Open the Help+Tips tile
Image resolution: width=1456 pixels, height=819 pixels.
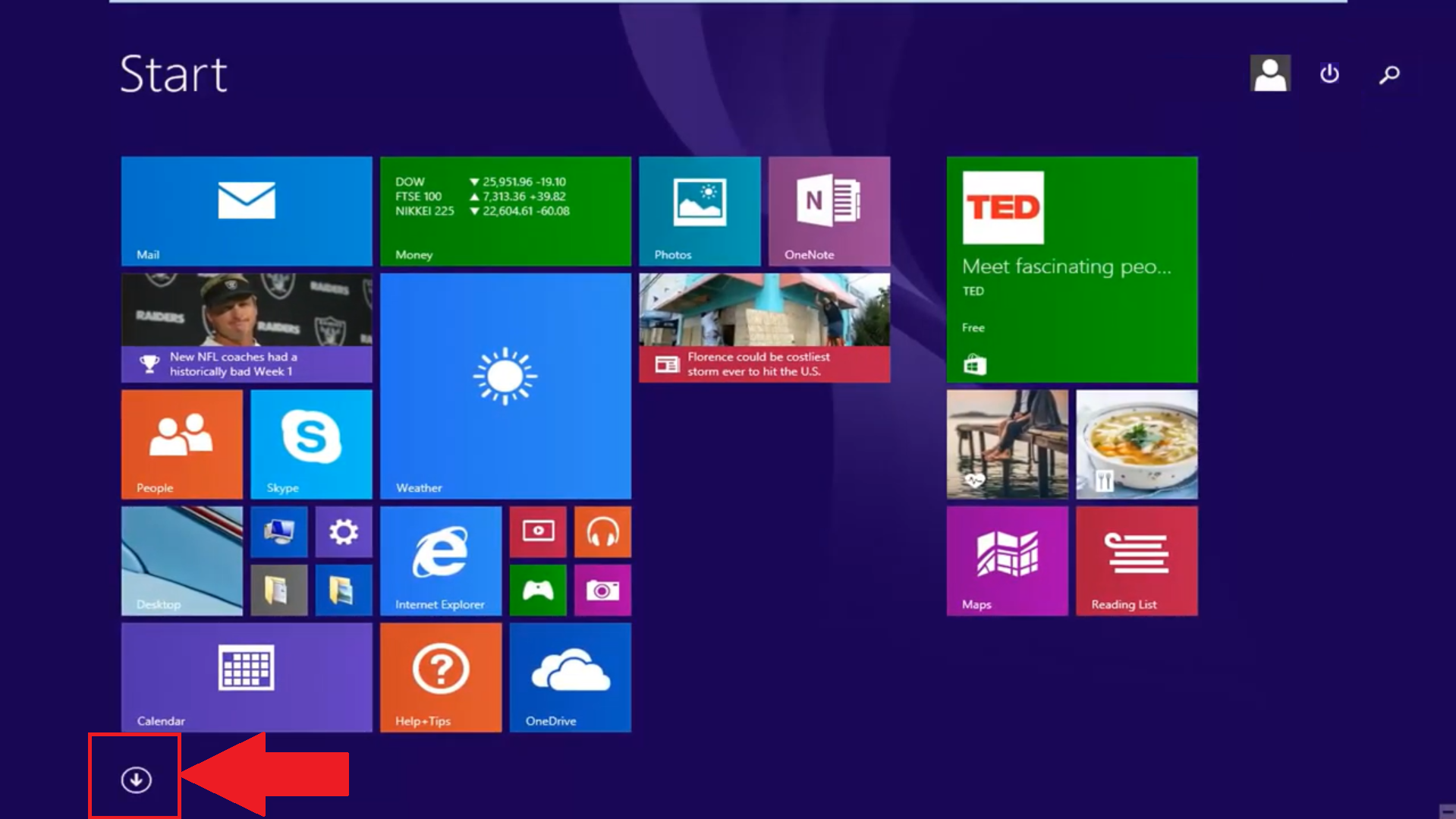(x=441, y=678)
